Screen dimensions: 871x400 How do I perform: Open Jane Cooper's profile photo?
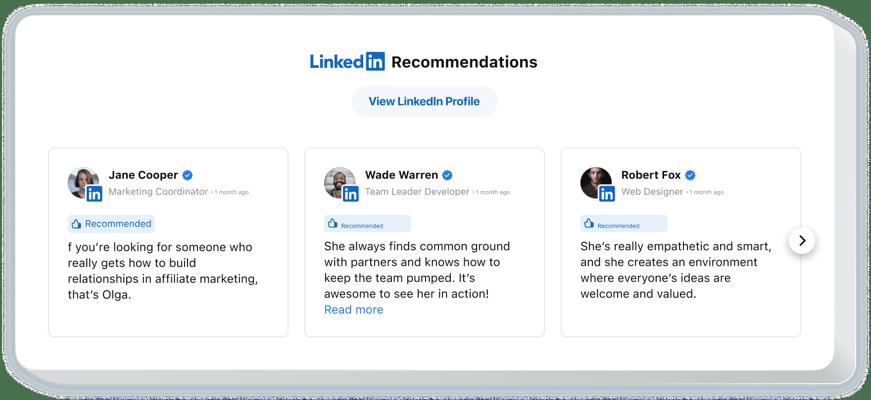pyautogui.click(x=83, y=182)
